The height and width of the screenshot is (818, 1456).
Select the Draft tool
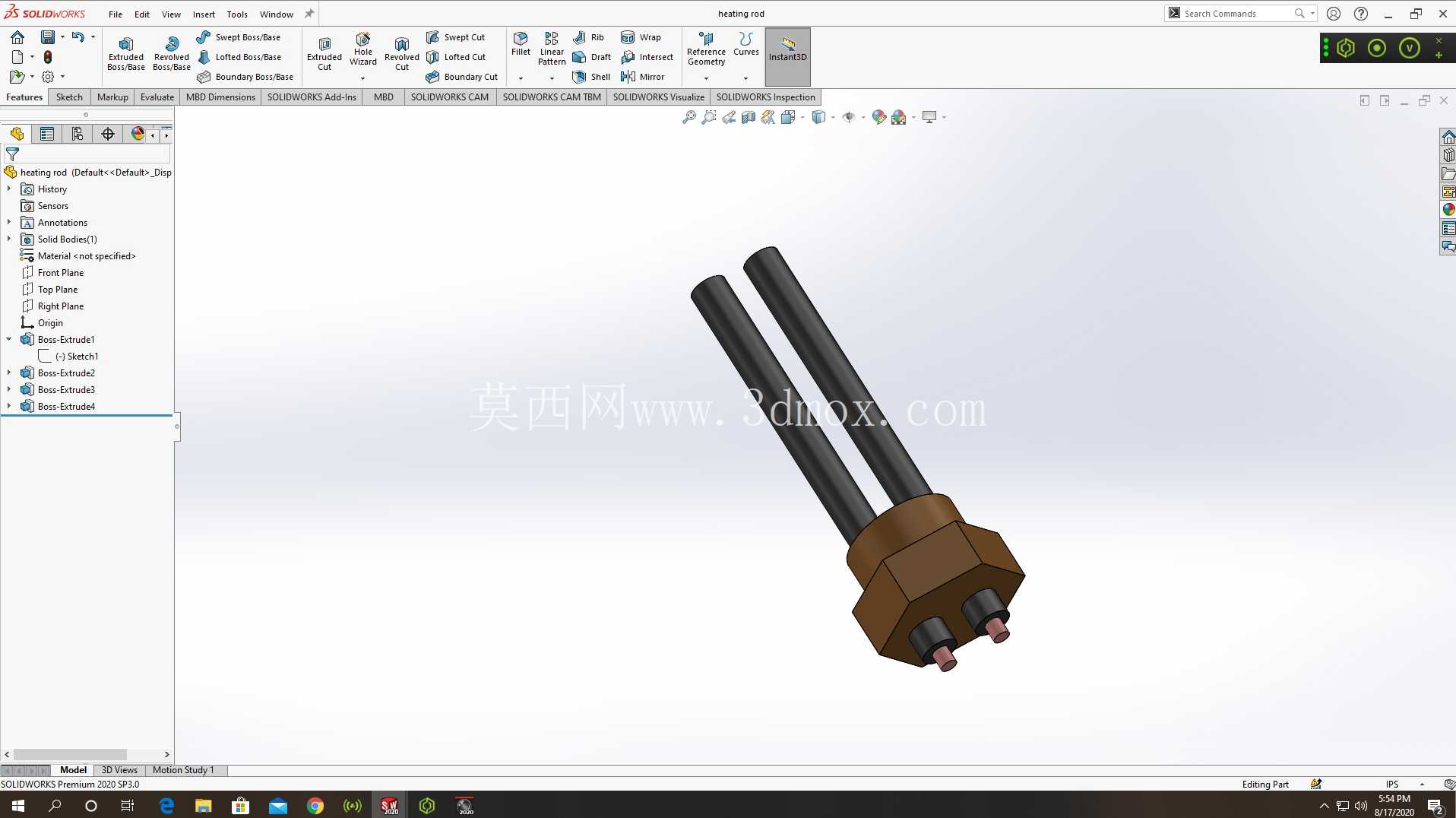[x=591, y=57]
